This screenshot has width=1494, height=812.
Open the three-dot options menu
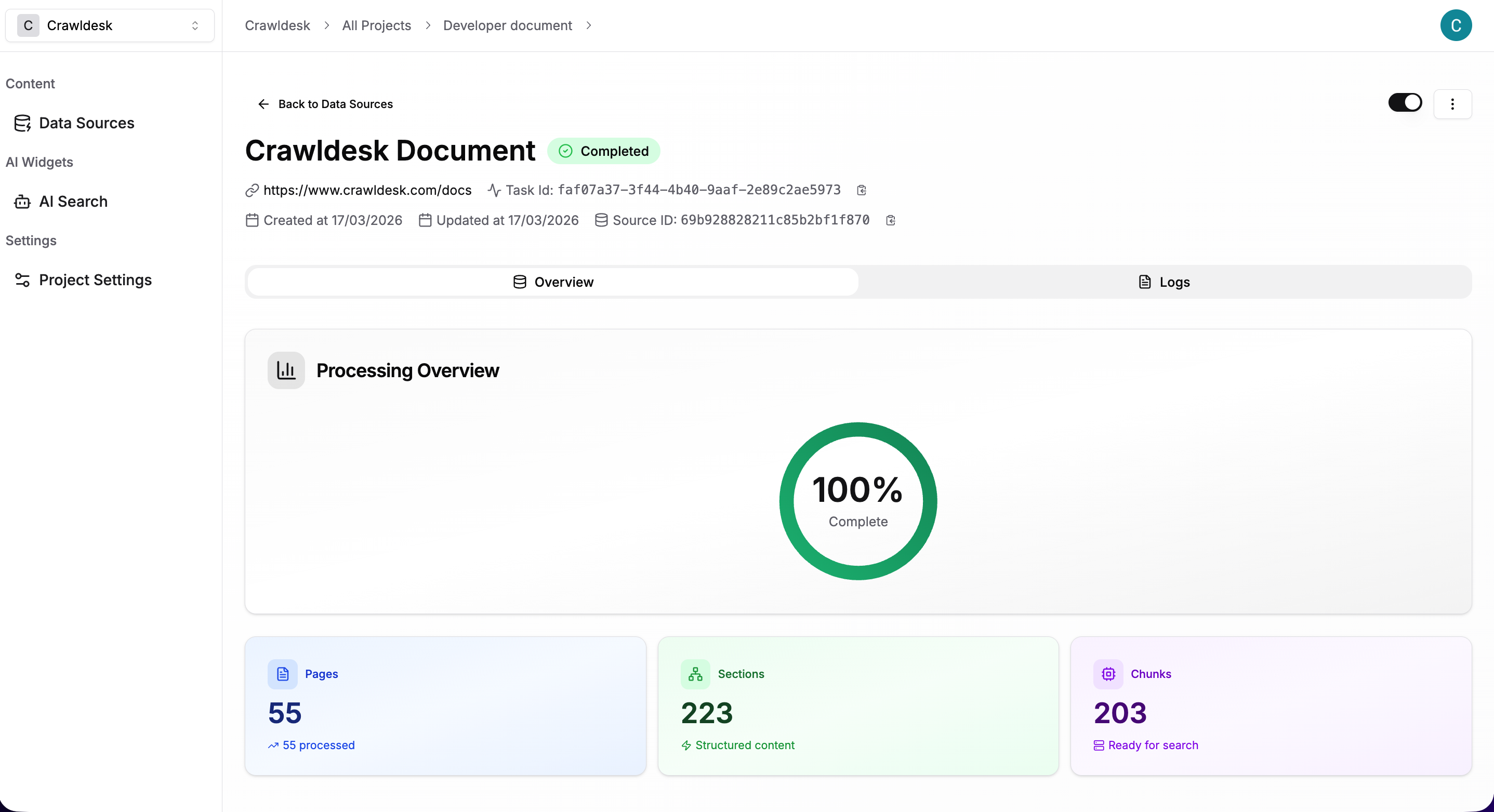click(1453, 104)
